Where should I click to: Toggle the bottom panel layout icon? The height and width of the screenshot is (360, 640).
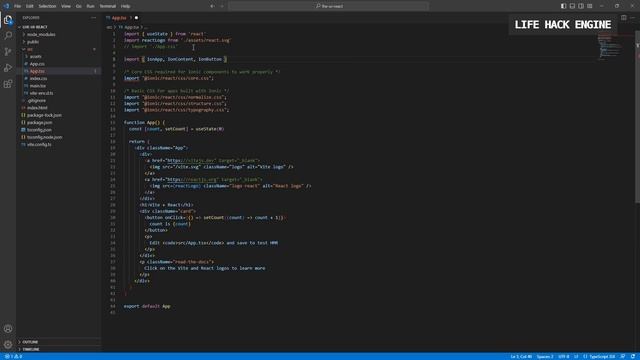click(x=572, y=6)
